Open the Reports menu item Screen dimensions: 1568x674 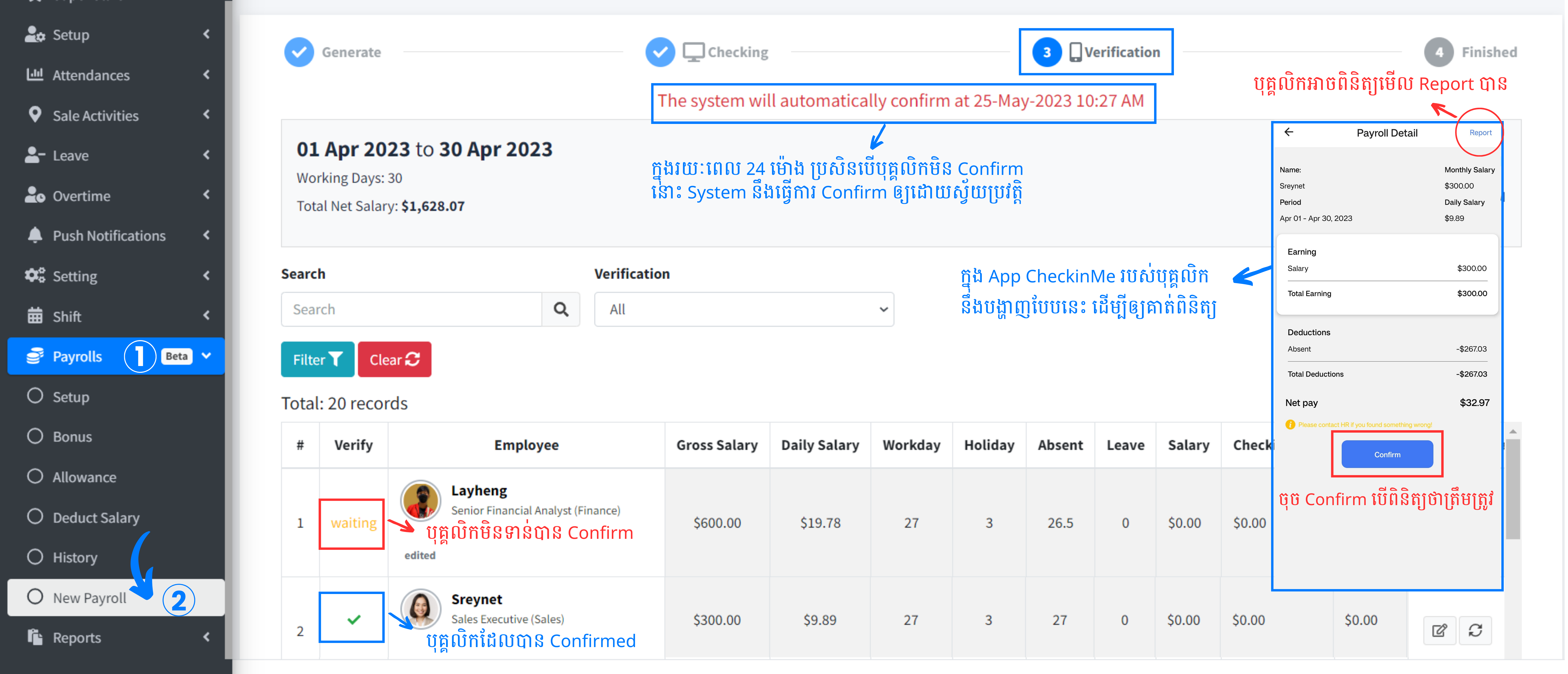click(x=116, y=637)
